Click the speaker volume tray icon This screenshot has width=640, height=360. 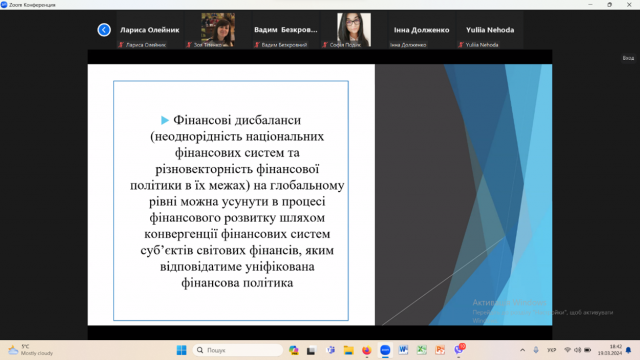[x=577, y=350]
